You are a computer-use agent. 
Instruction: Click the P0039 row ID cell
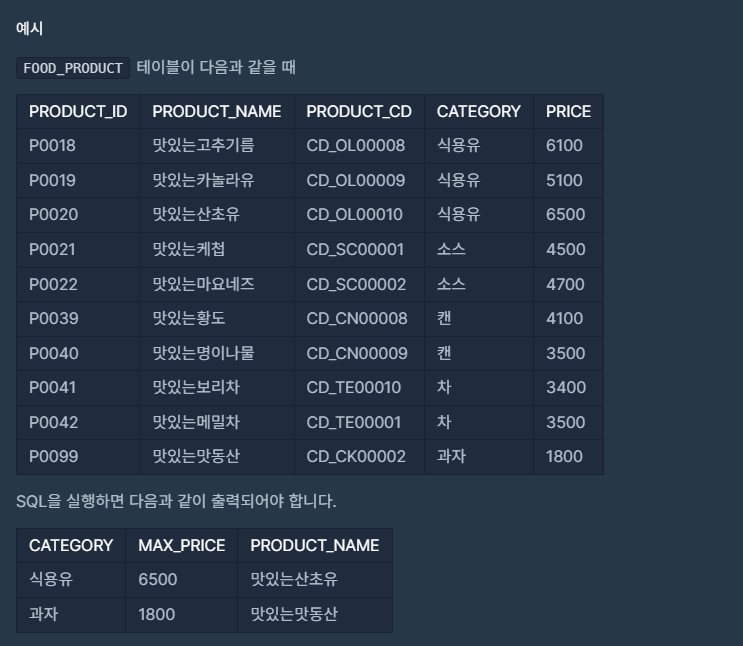(x=78, y=318)
